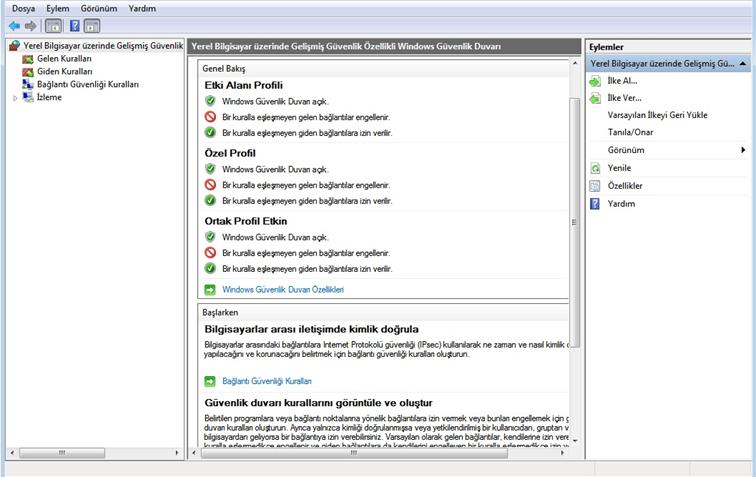This screenshot has width=756, height=477.
Task: Click the Giden Kuralları tree icon
Action: pos(28,72)
